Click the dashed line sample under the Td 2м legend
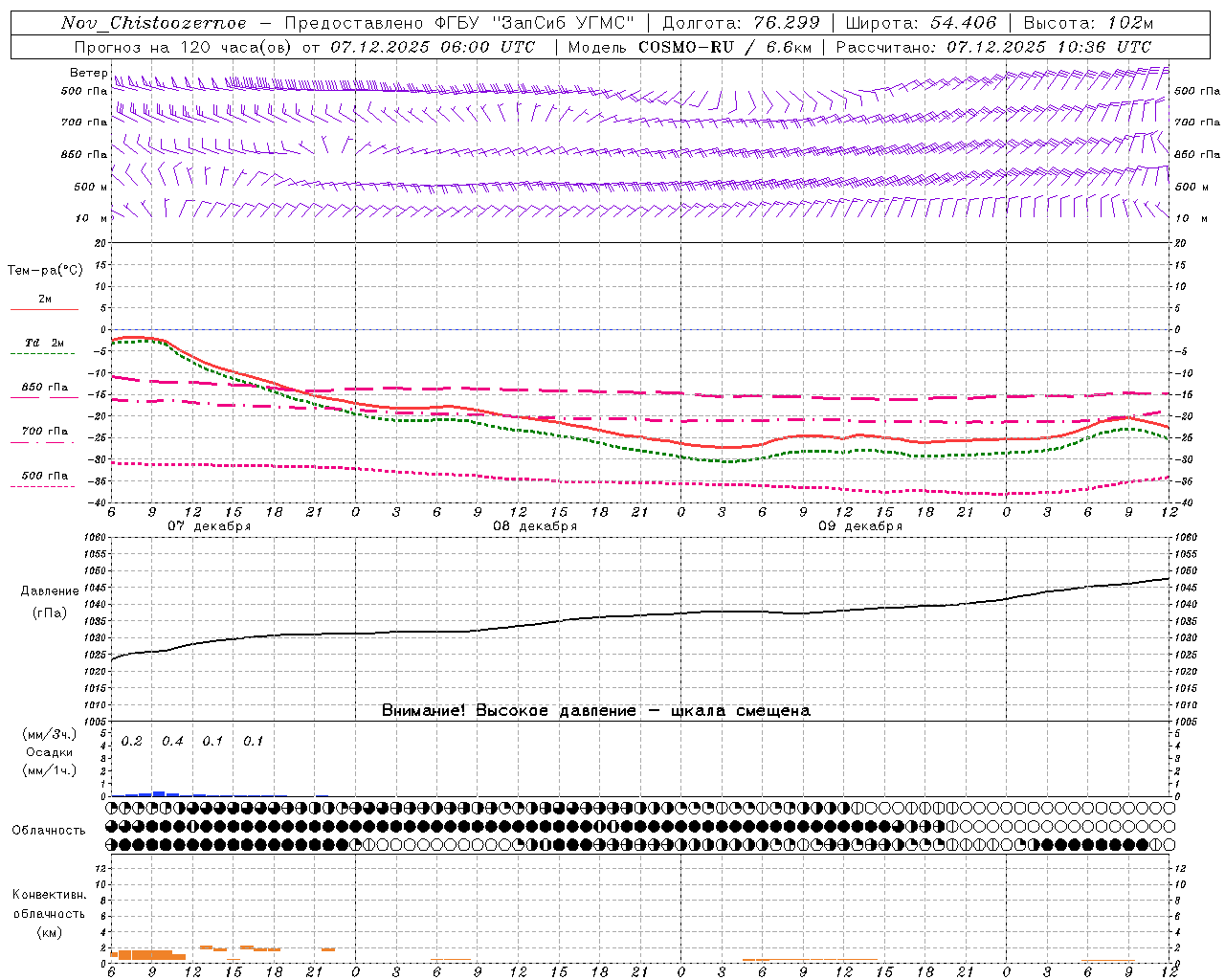The image size is (1225, 980). tap(42, 354)
